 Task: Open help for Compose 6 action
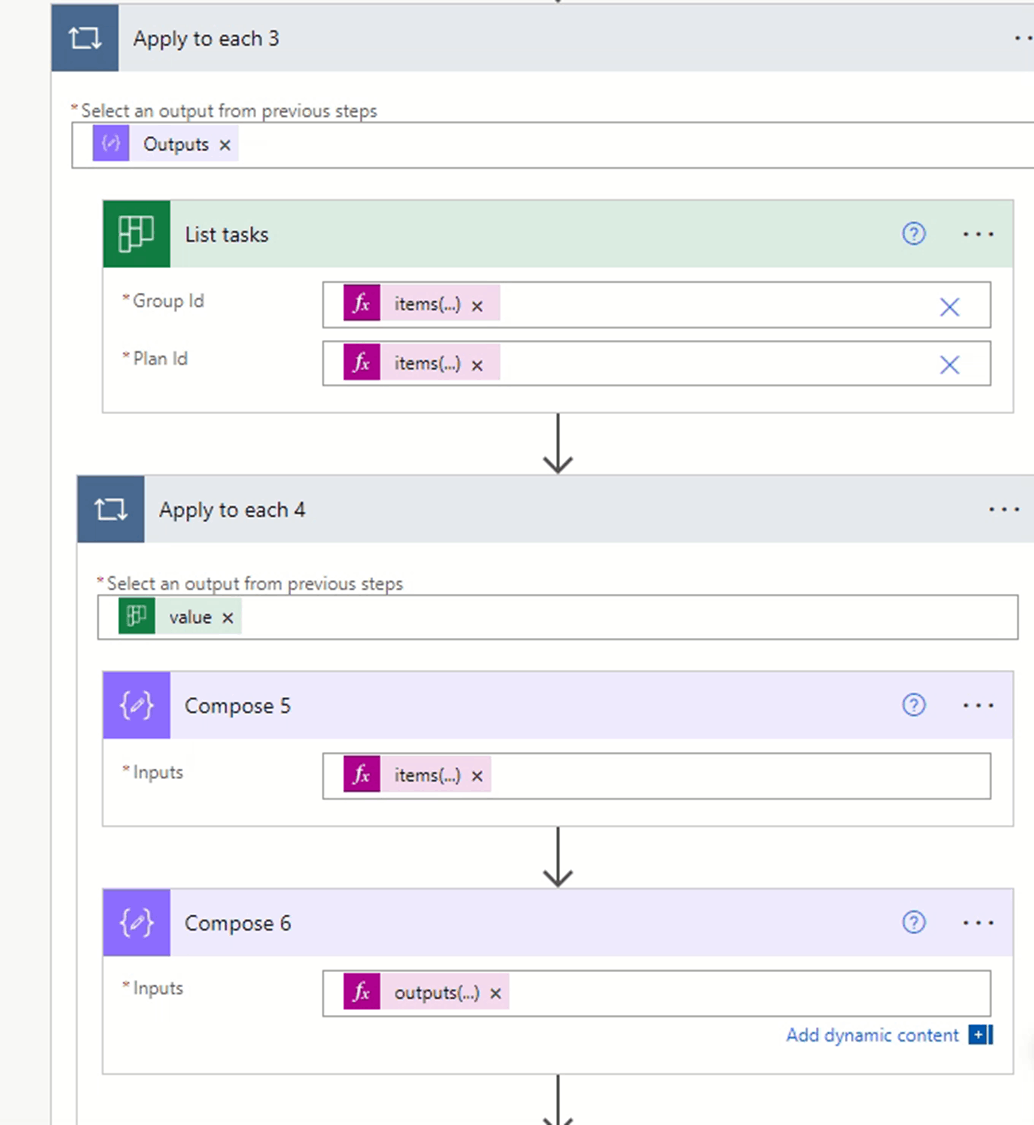(x=913, y=923)
